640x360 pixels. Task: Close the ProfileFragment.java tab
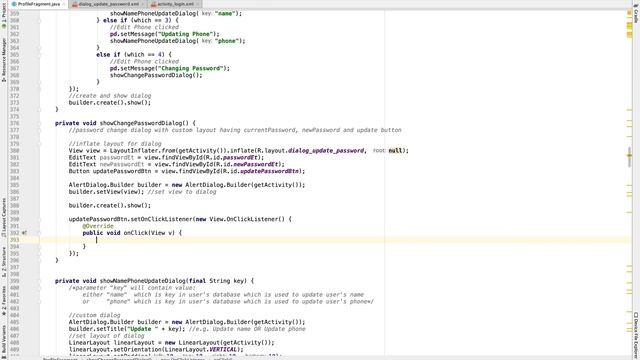[64, 4]
